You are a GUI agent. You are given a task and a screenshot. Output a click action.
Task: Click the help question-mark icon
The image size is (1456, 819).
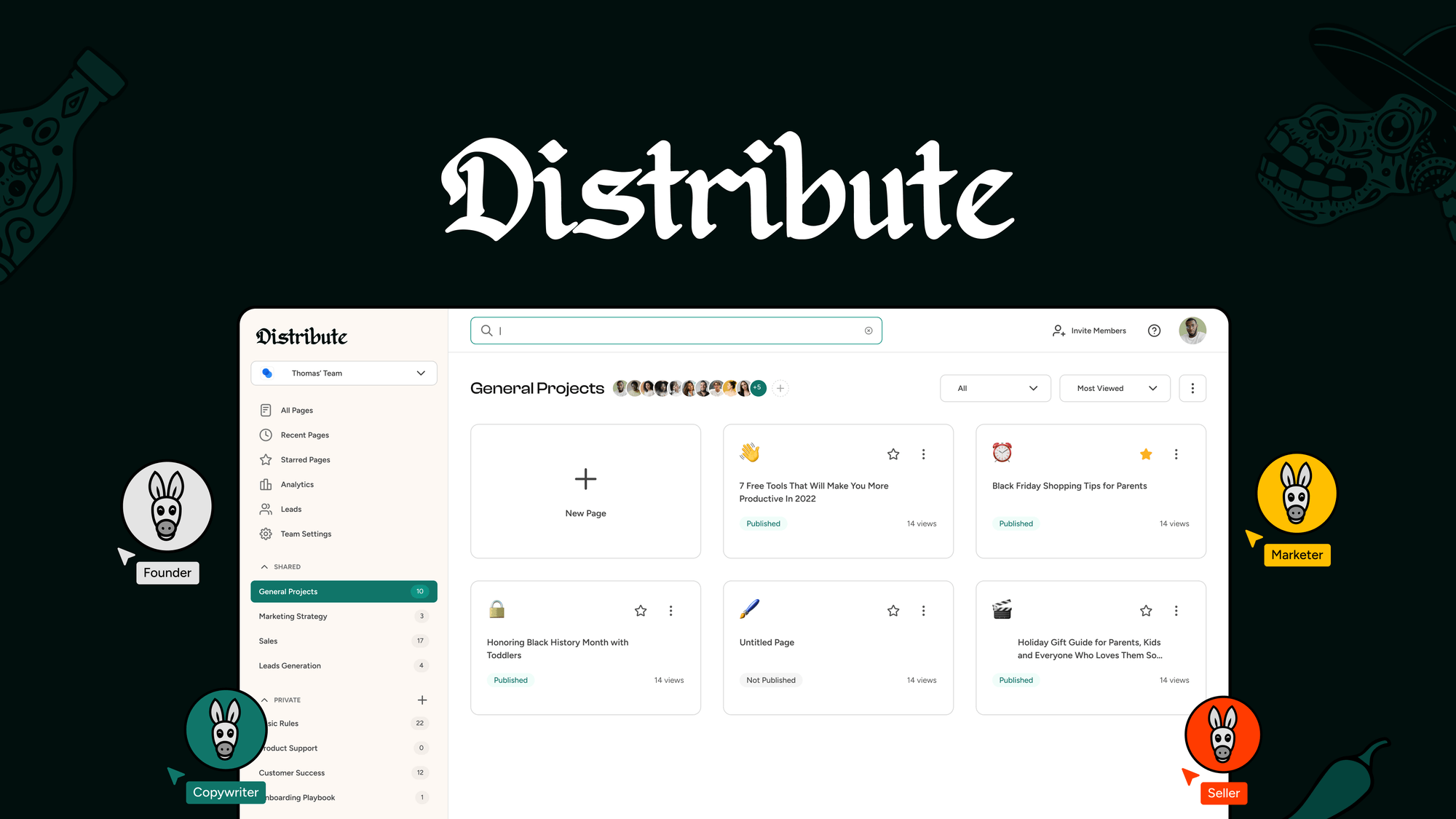click(x=1154, y=330)
